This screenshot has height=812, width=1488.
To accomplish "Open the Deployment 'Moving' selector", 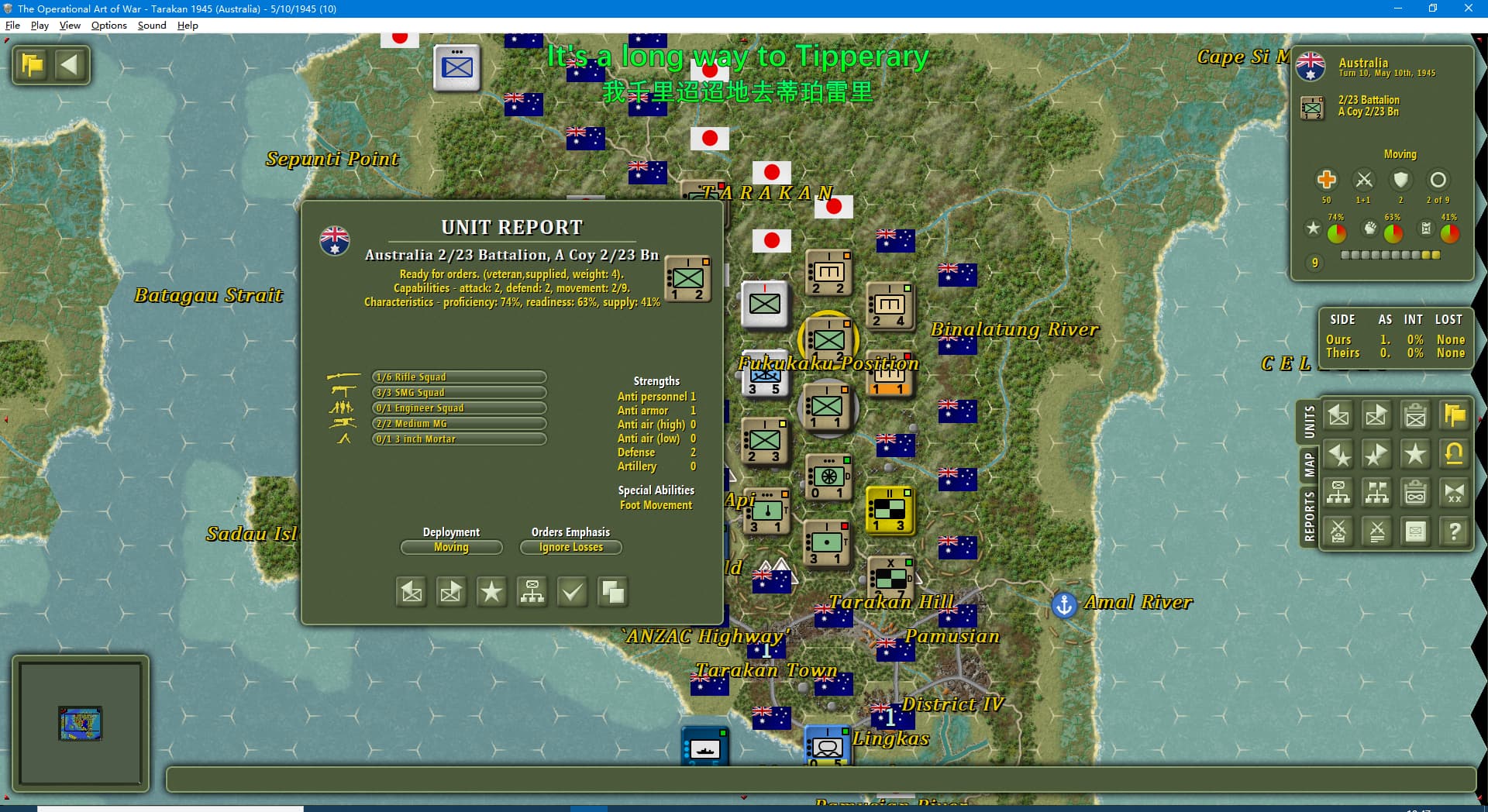I will (451, 547).
